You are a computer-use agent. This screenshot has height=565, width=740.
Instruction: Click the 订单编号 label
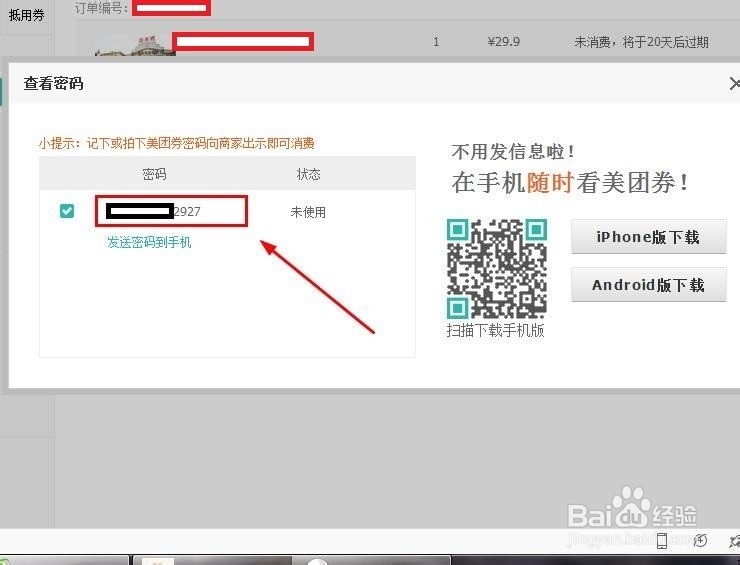[x=101, y=8]
